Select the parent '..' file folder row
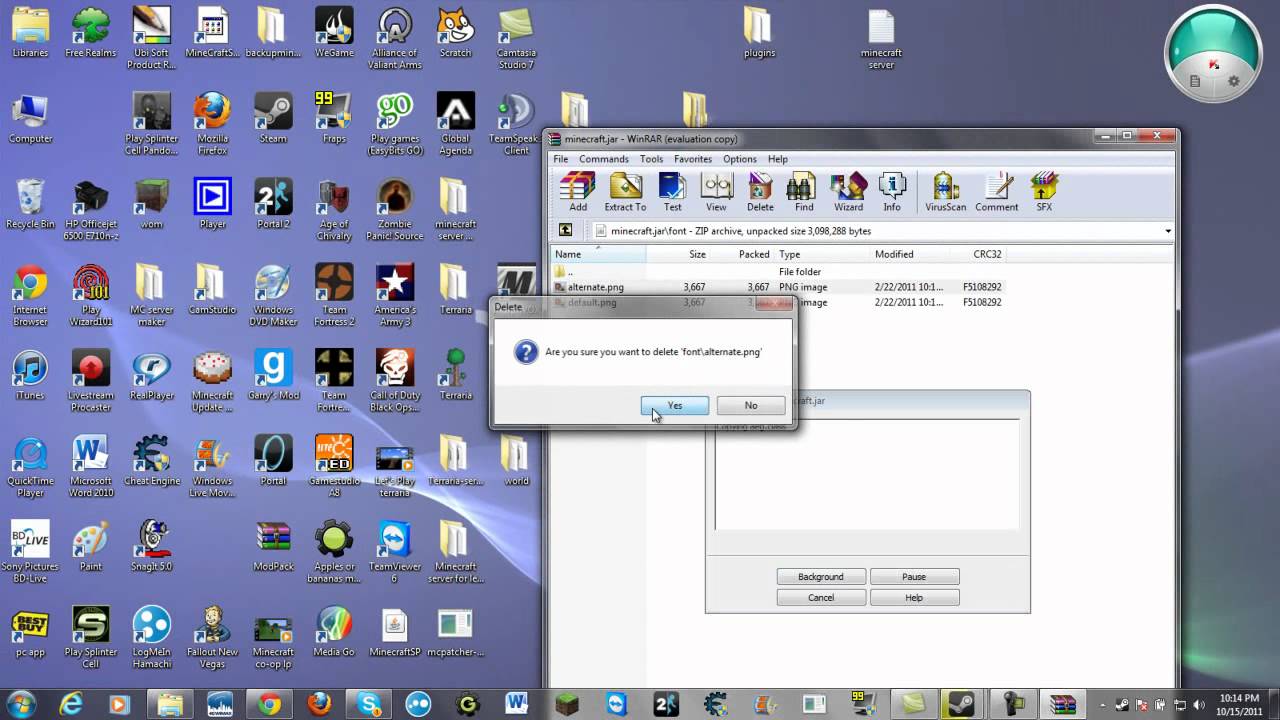 pyautogui.click(x=778, y=272)
